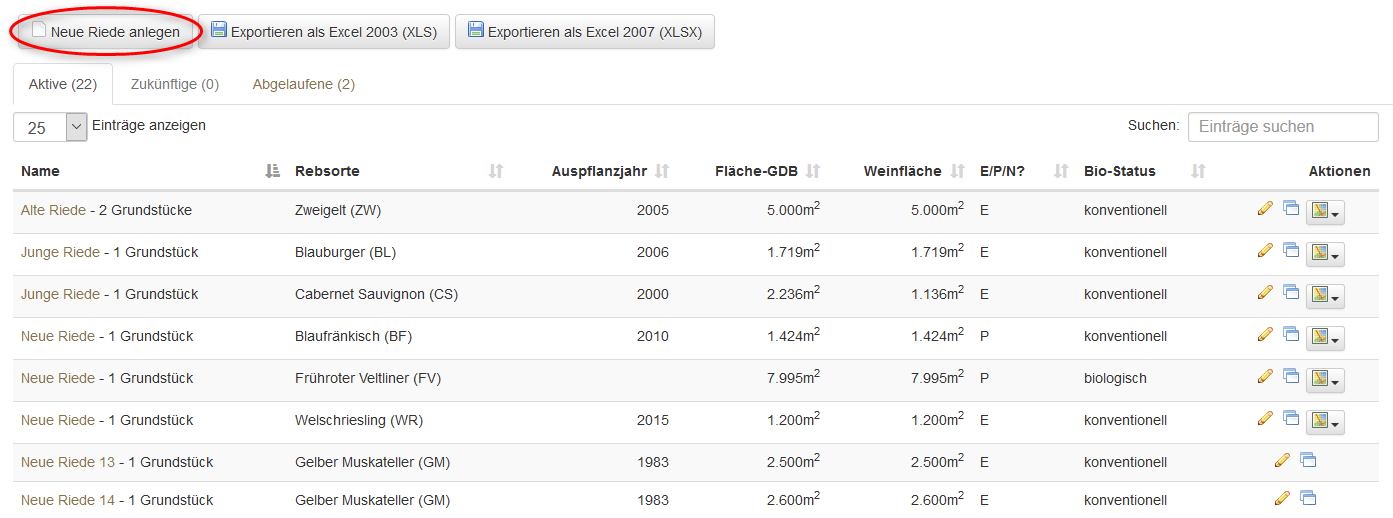Click the pencil icon for Neue Riede 13
This screenshot has height=518, width=1393.
[x=1282, y=461]
